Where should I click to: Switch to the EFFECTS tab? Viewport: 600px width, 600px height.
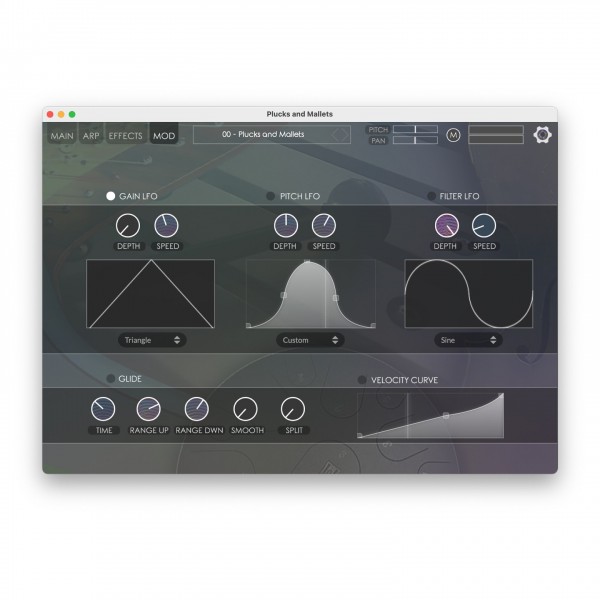tap(125, 135)
